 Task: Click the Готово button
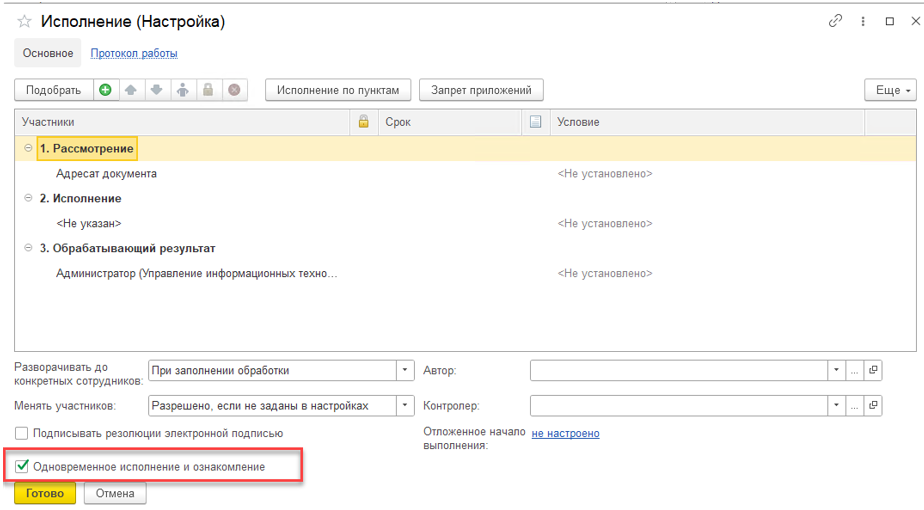pyautogui.click(x=45, y=494)
